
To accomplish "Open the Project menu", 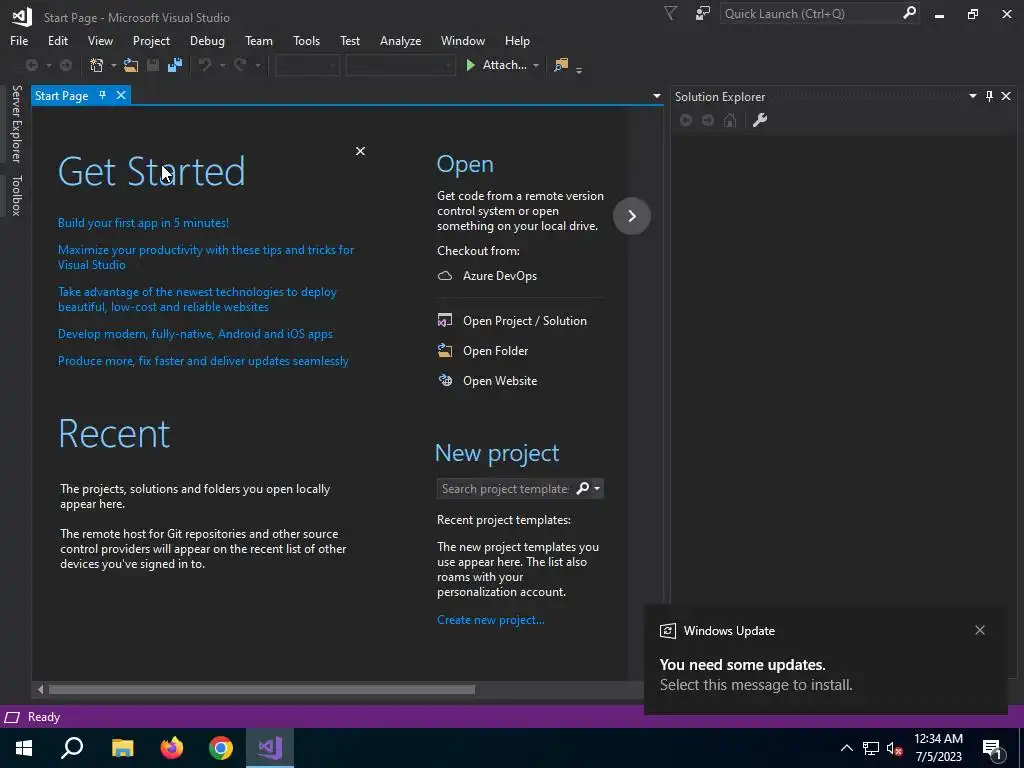I will click(151, 40).
